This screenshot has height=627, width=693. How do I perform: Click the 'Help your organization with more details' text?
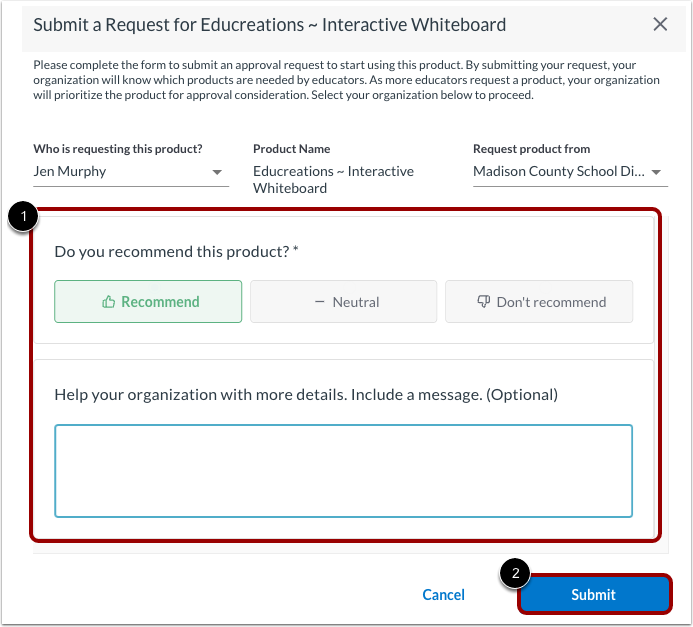click(306, 395)
